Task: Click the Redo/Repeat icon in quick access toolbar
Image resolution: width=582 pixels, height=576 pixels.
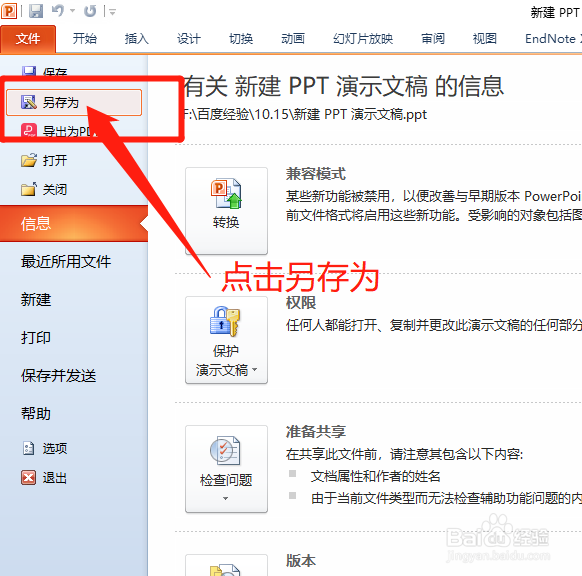Action: 90,11
